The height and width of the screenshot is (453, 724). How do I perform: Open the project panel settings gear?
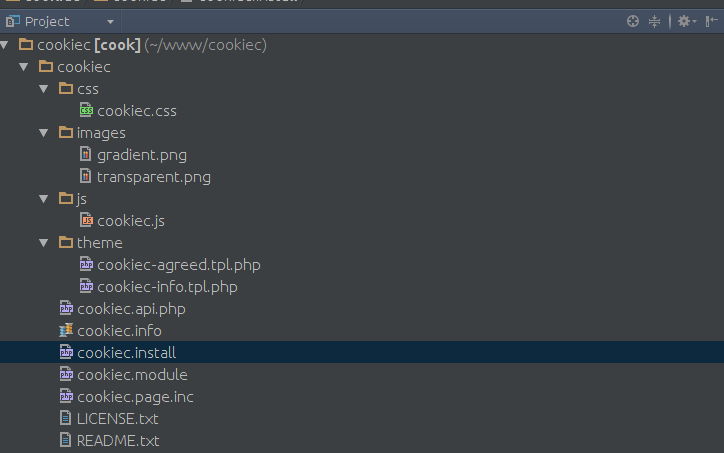(687, 21)
